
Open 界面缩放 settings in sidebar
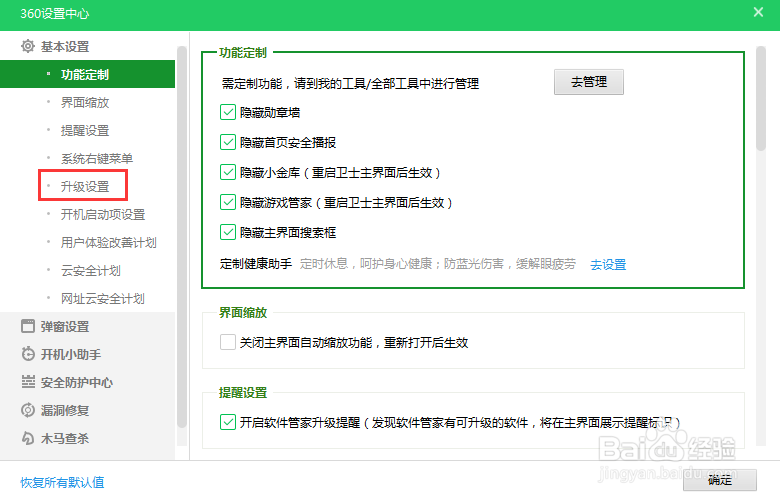point(85,102)
